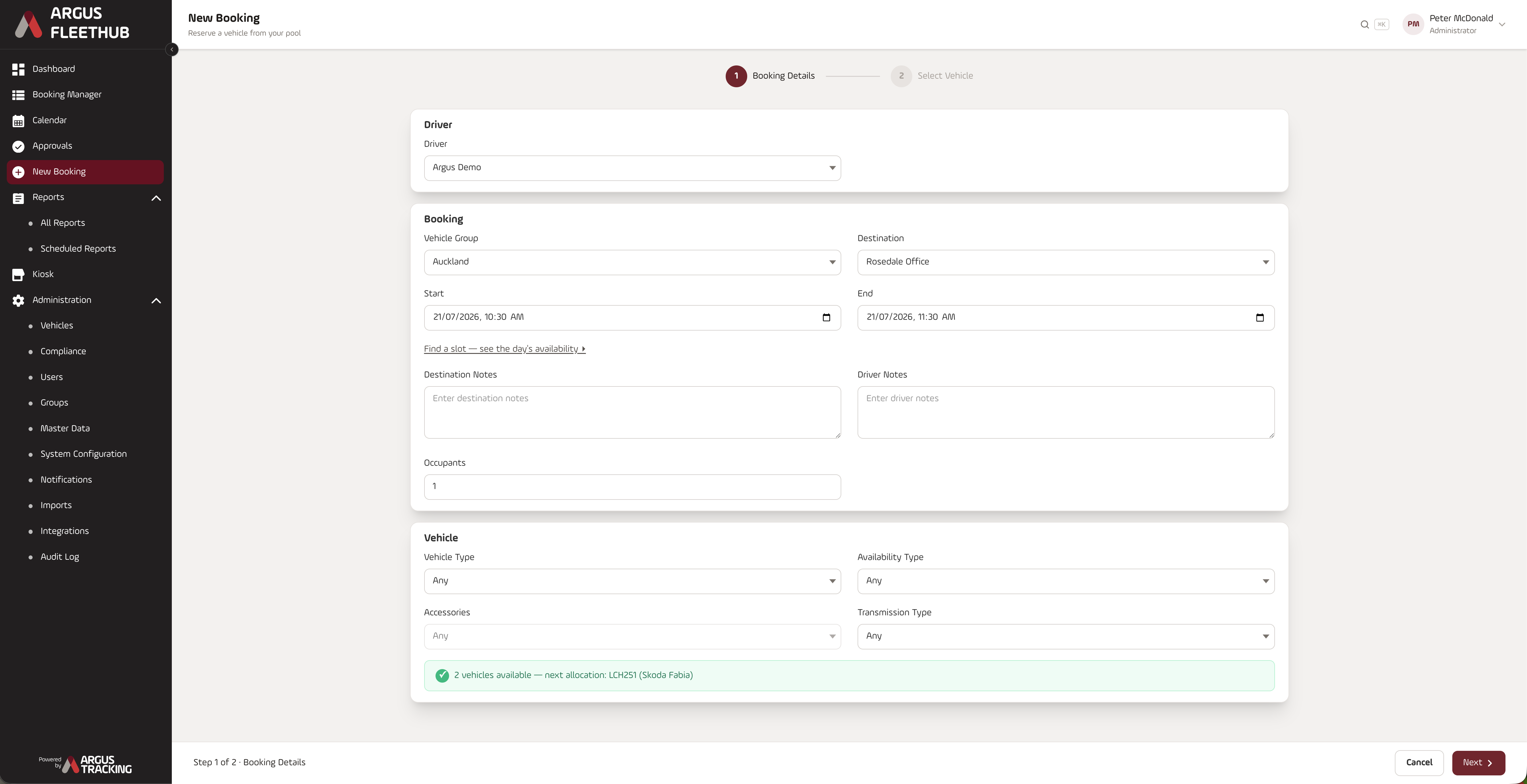Click the Calendar icon in sidebar

pos(18,121)
